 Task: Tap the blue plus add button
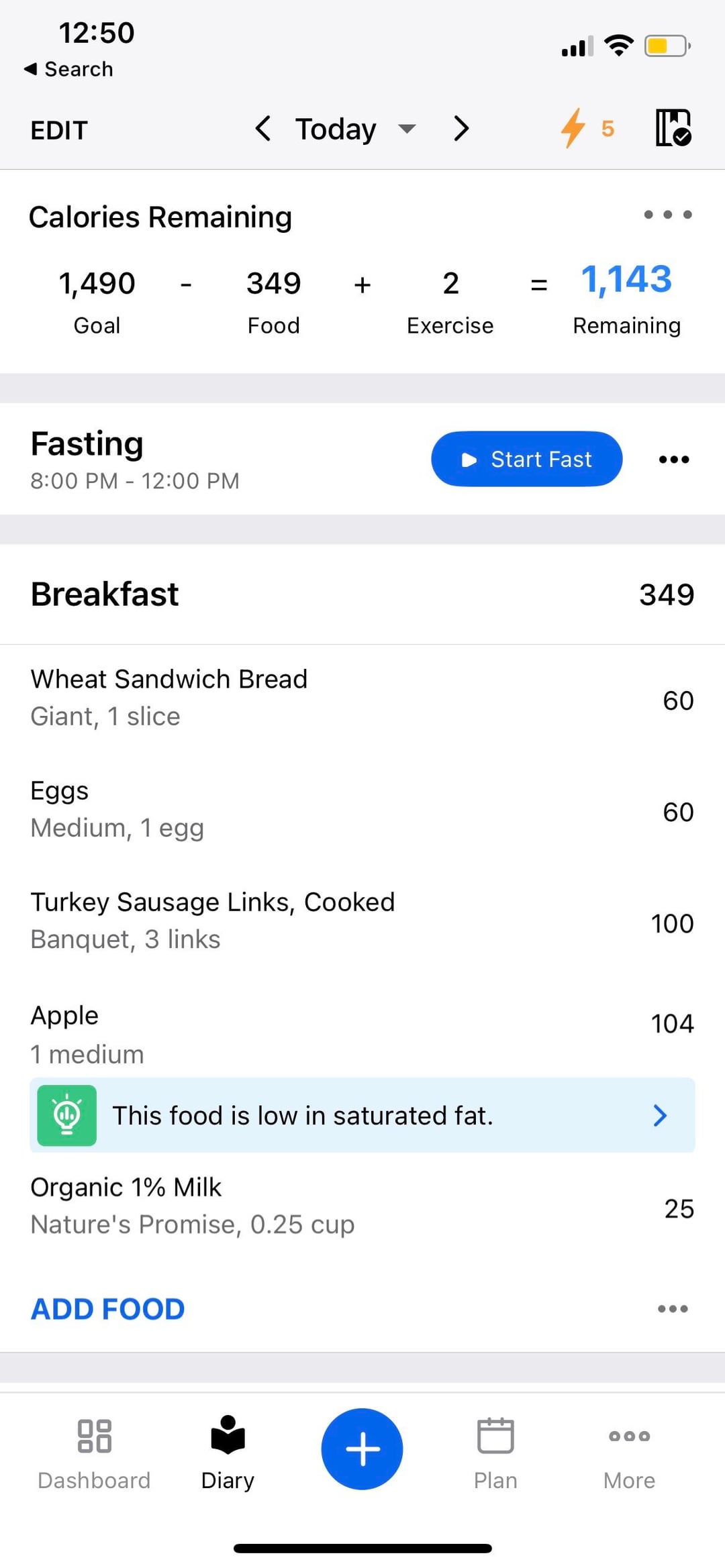362,1449
